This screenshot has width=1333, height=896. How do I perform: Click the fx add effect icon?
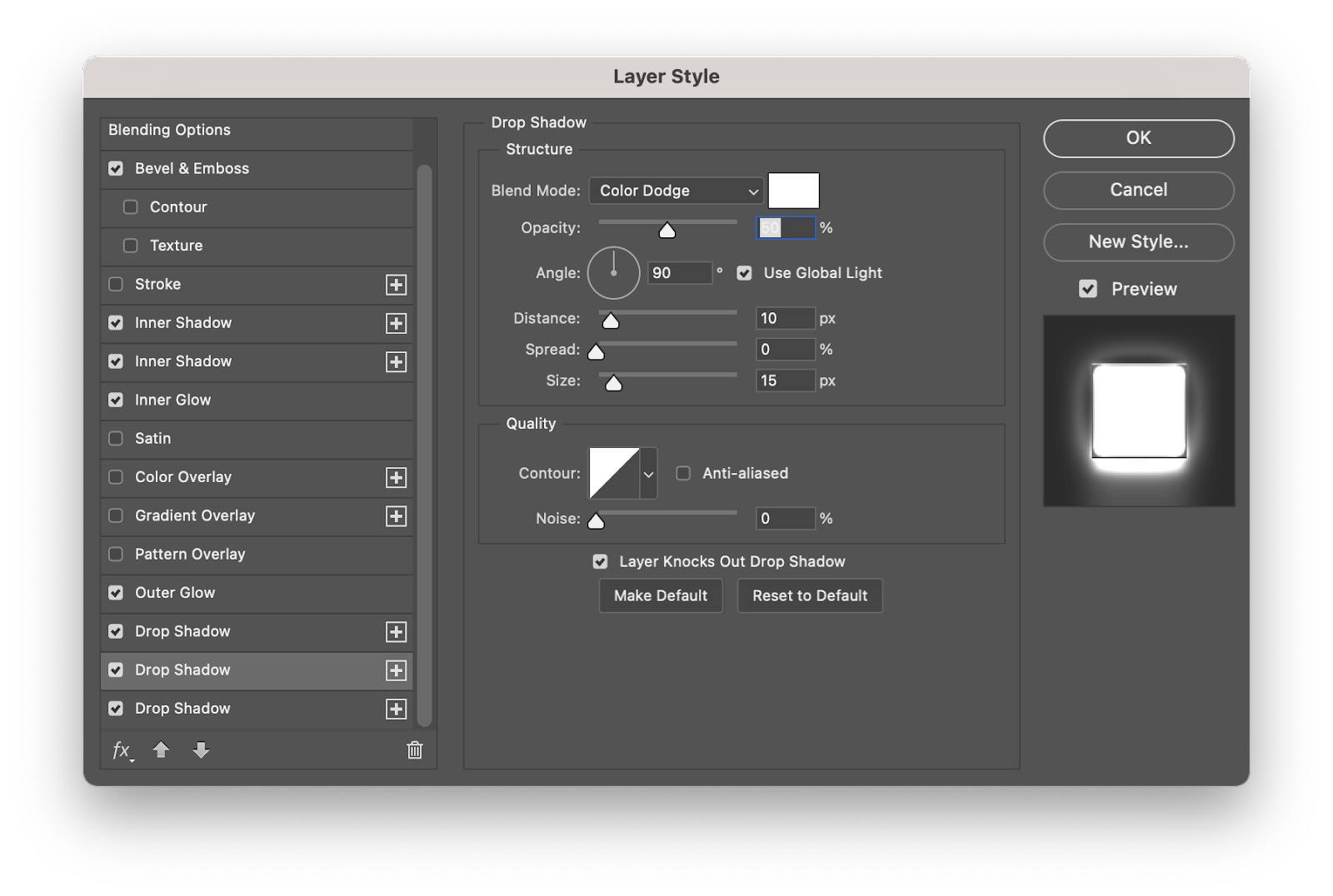(x=122, y=750)
